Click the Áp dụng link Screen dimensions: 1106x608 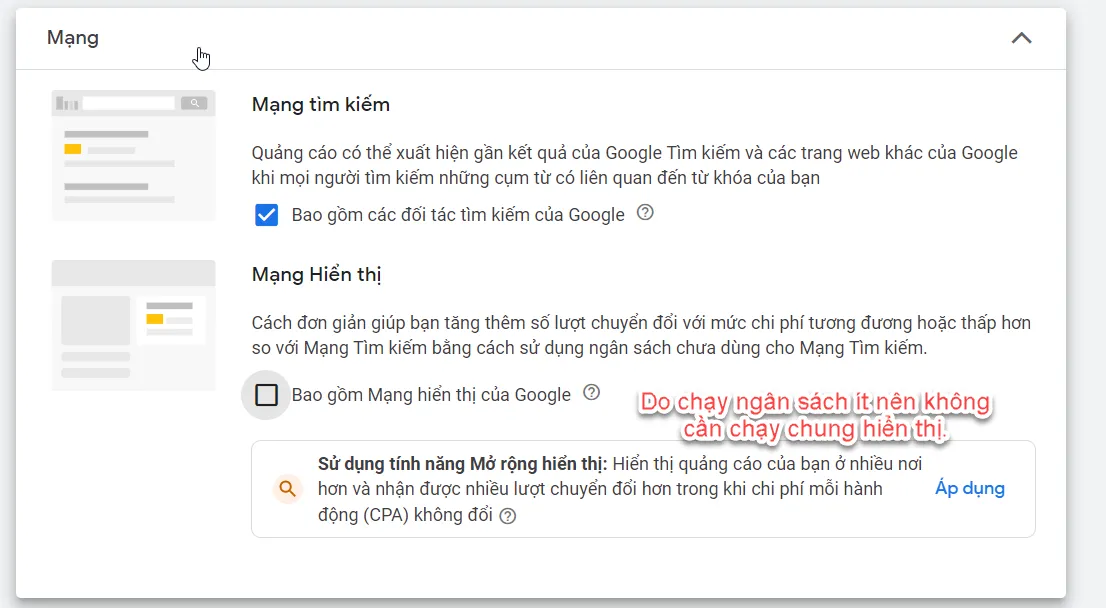click(x=970, y=488)
